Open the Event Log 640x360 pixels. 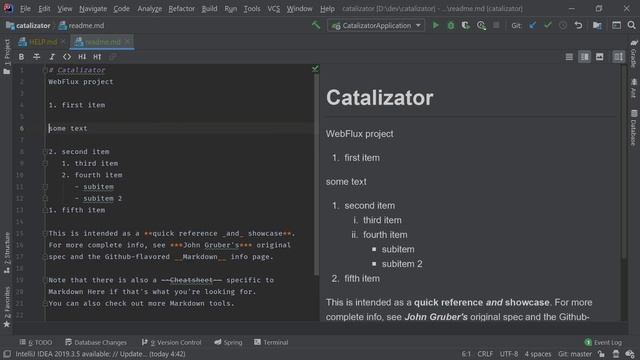pos(603,342)
